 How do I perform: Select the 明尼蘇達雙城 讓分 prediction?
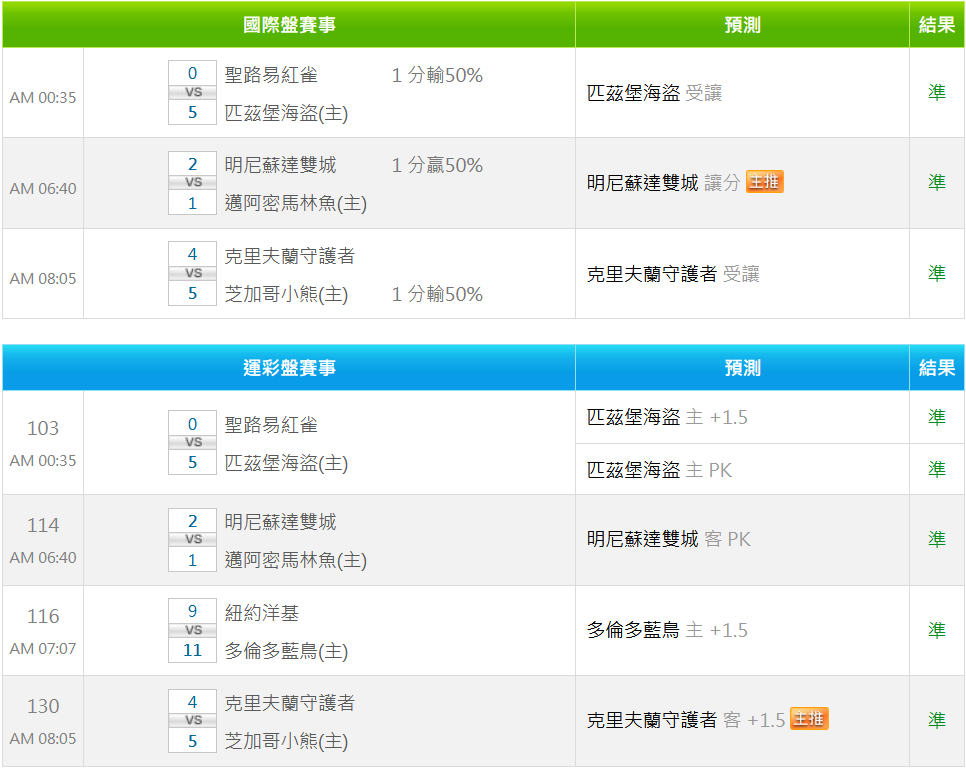pyautogui.click(x=664, y=183)
